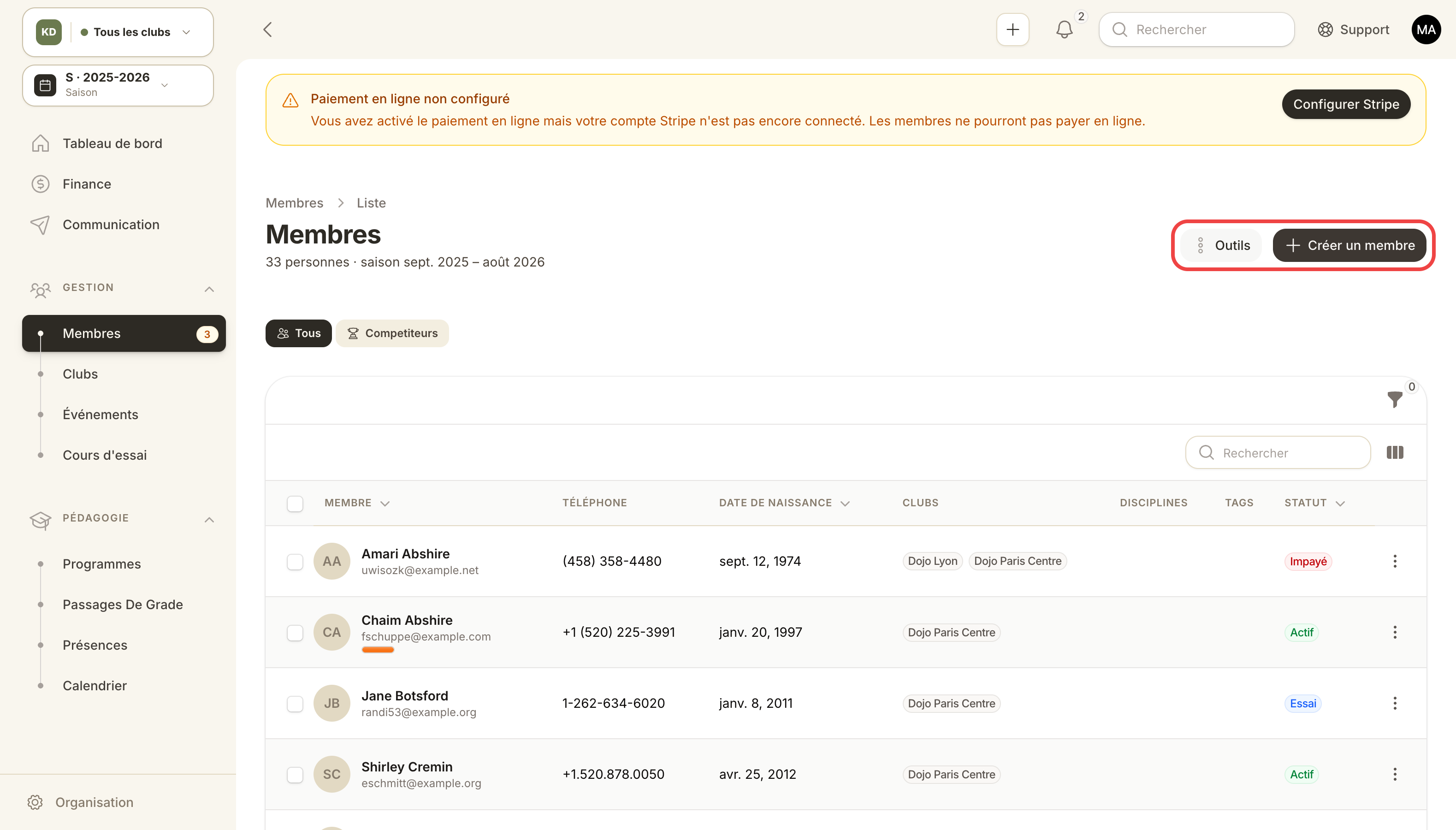Open the table filter funnel icon
1456x830 pixels.
(x=1395, y=400)
